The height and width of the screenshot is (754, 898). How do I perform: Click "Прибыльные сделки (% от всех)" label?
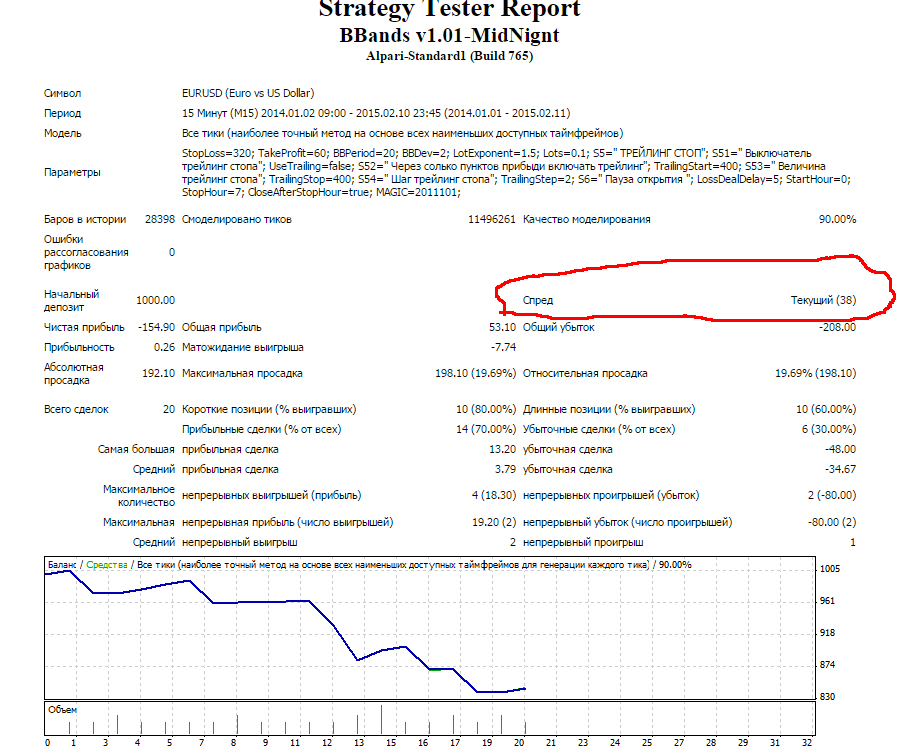pos(262,429)
